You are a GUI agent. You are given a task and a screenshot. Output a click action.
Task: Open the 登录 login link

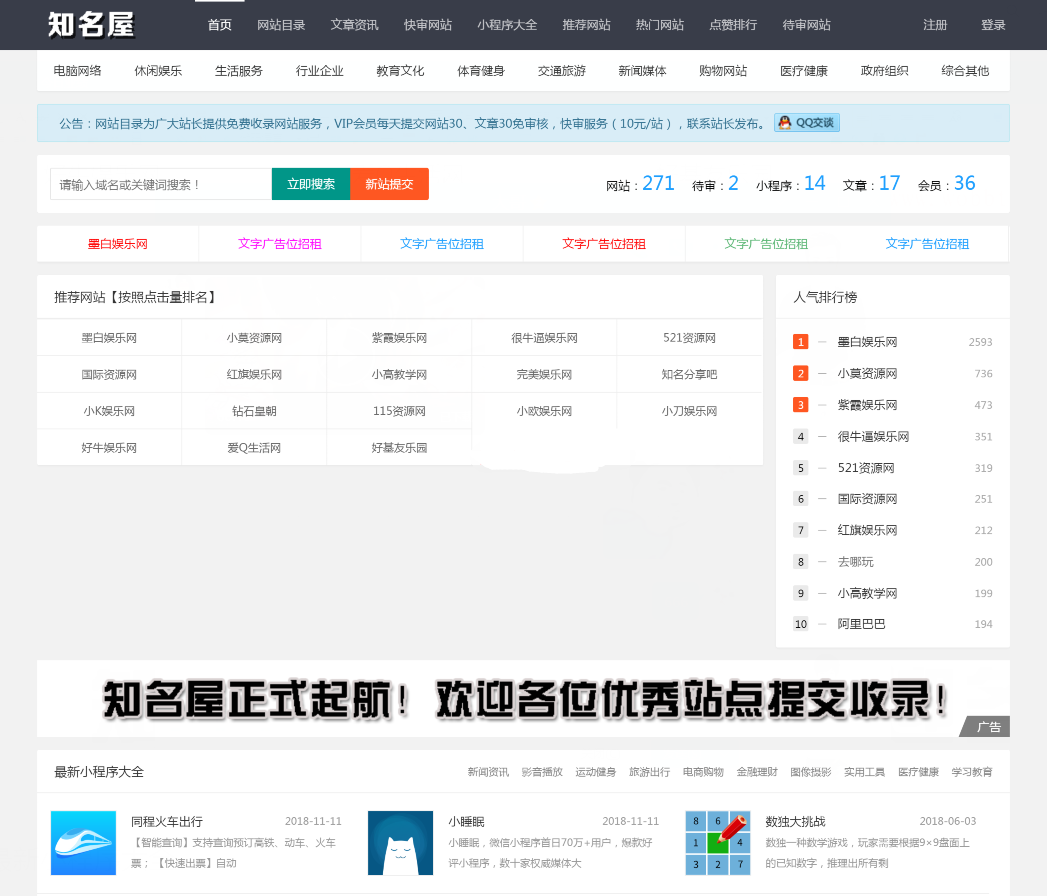pos(993,25)
